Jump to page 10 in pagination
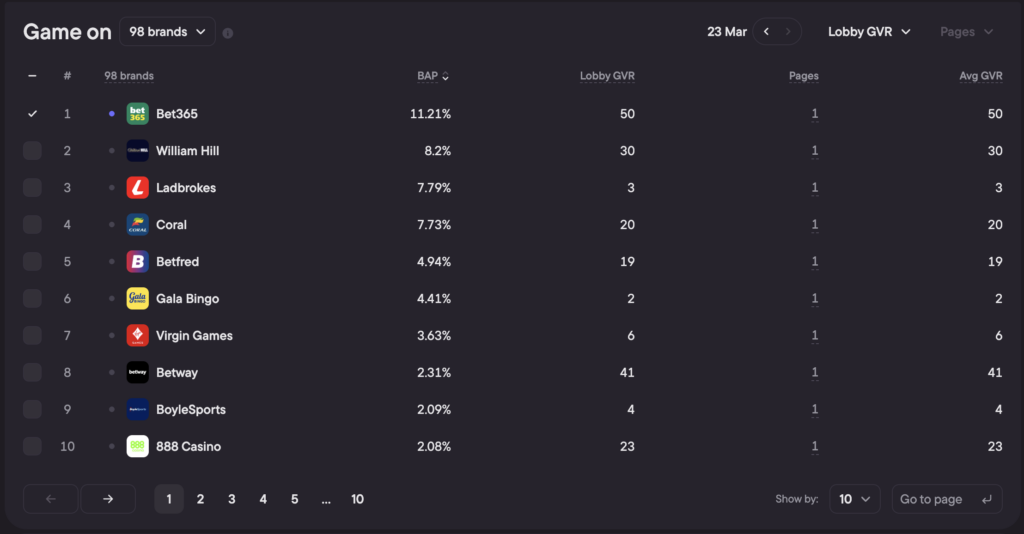This screenshot has width=1024, height=534. coord(357,499)
